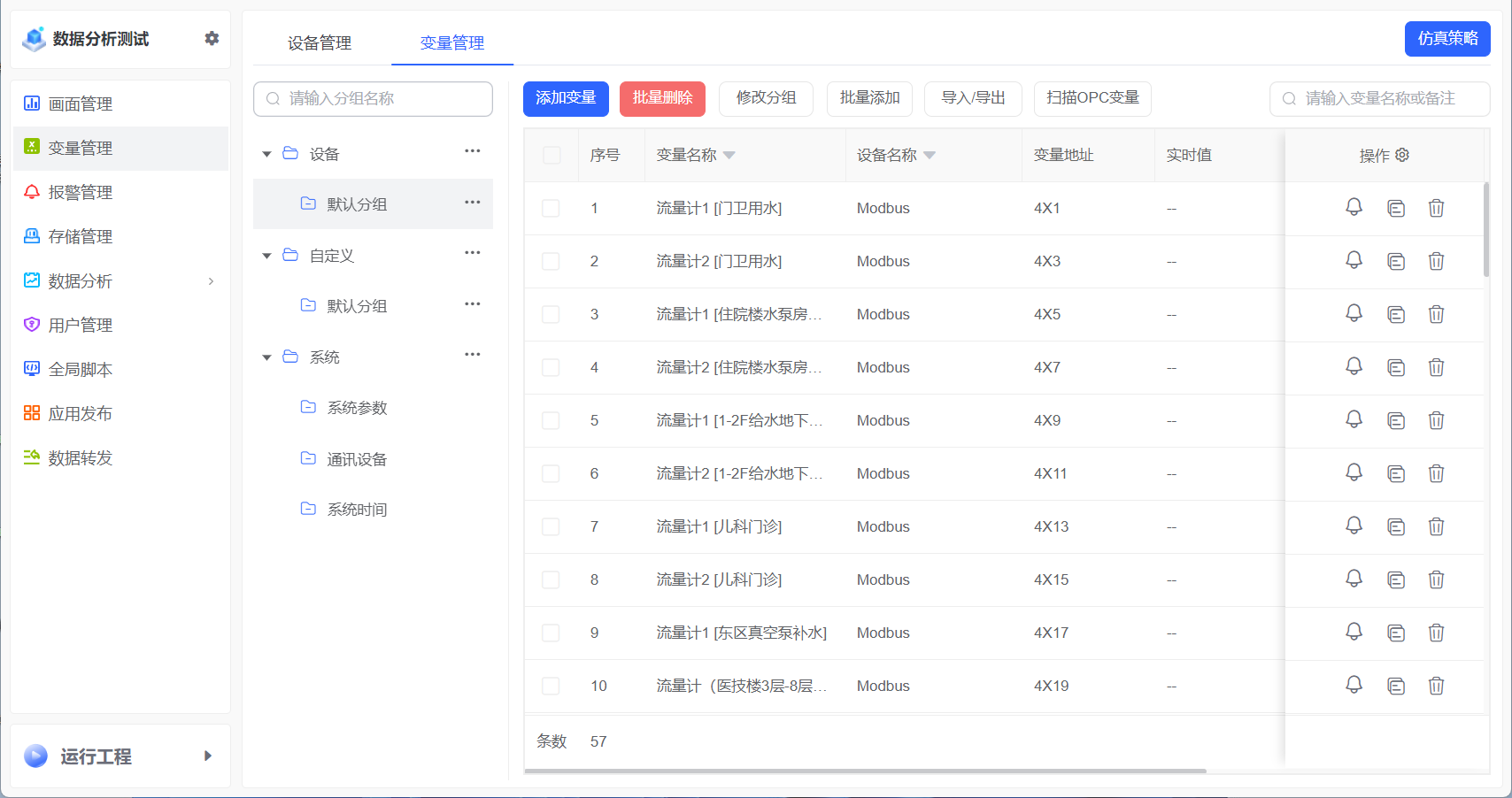The image size is (1512, 798).
Task: Switch to the 设备管理 tab
Action: [x=319, y=42]
